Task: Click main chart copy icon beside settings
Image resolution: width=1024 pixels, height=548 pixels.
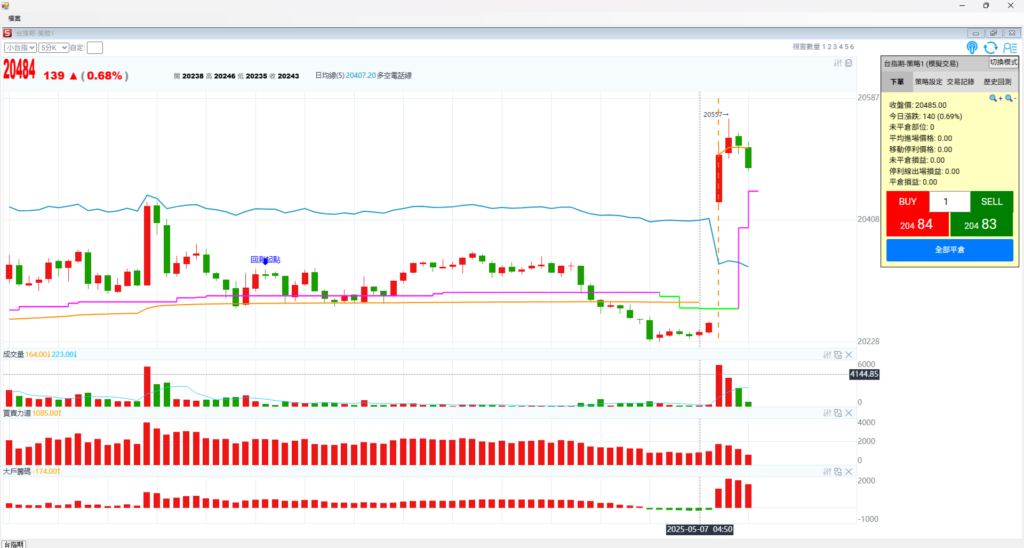Action: pos(848,63)
